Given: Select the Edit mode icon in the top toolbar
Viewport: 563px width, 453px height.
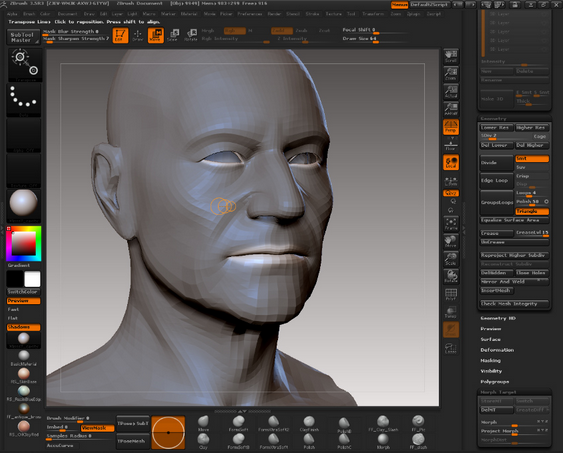Looking at the screenshot, I should (120, 35).
